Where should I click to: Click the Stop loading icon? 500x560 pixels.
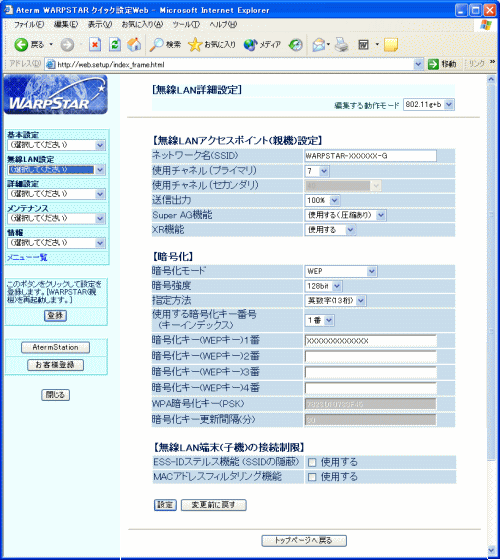95,45
